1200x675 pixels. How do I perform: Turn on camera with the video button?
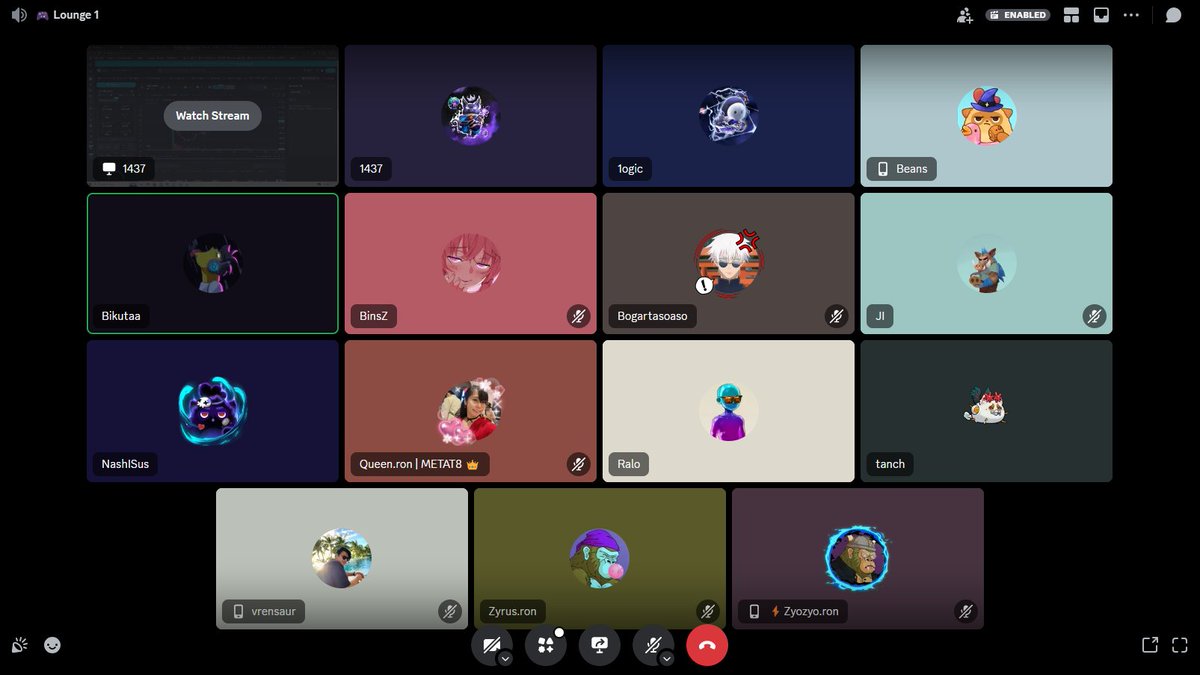click(x=489, y=645)
